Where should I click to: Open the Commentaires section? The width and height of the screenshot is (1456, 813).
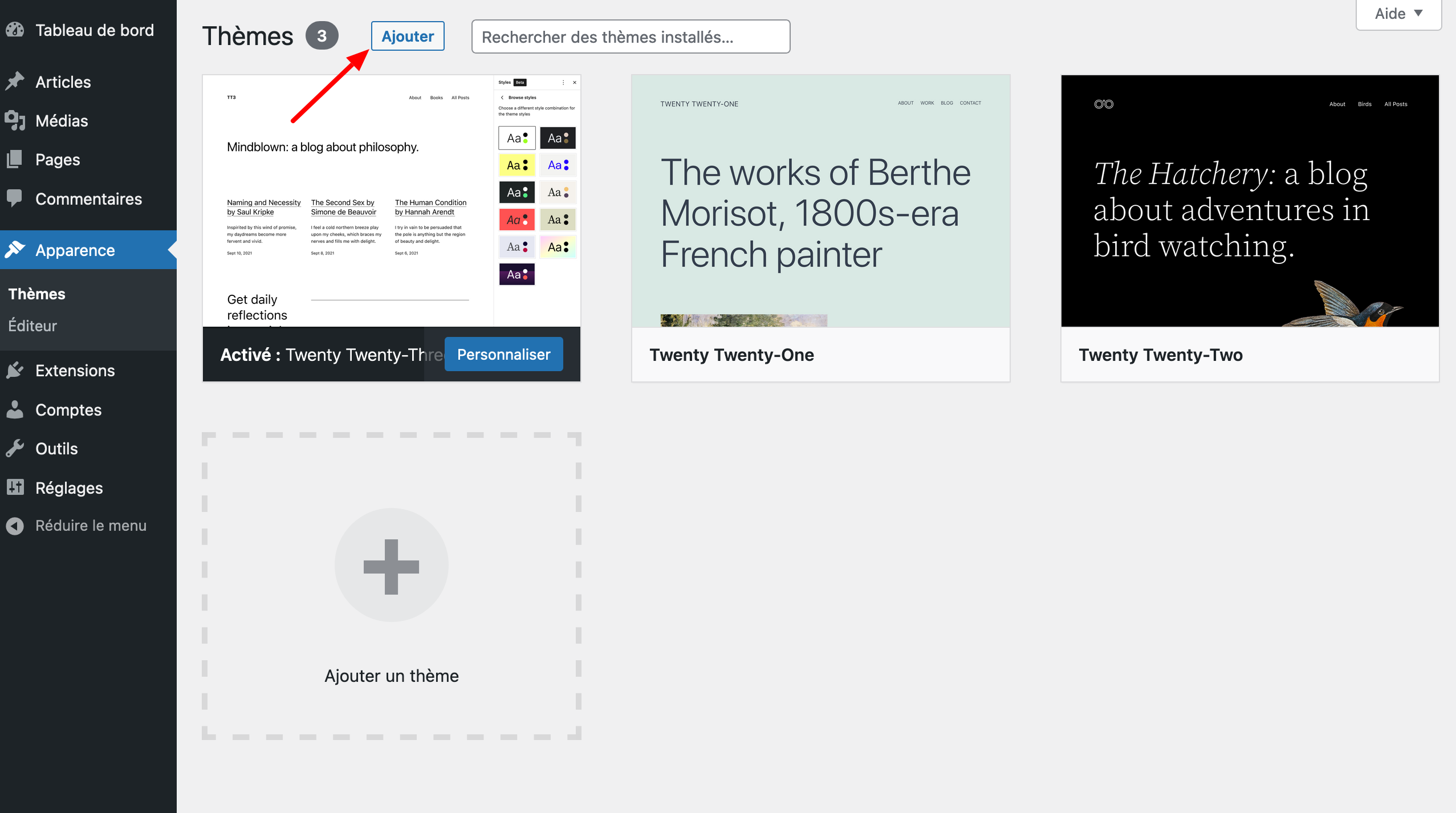point(88,198)
